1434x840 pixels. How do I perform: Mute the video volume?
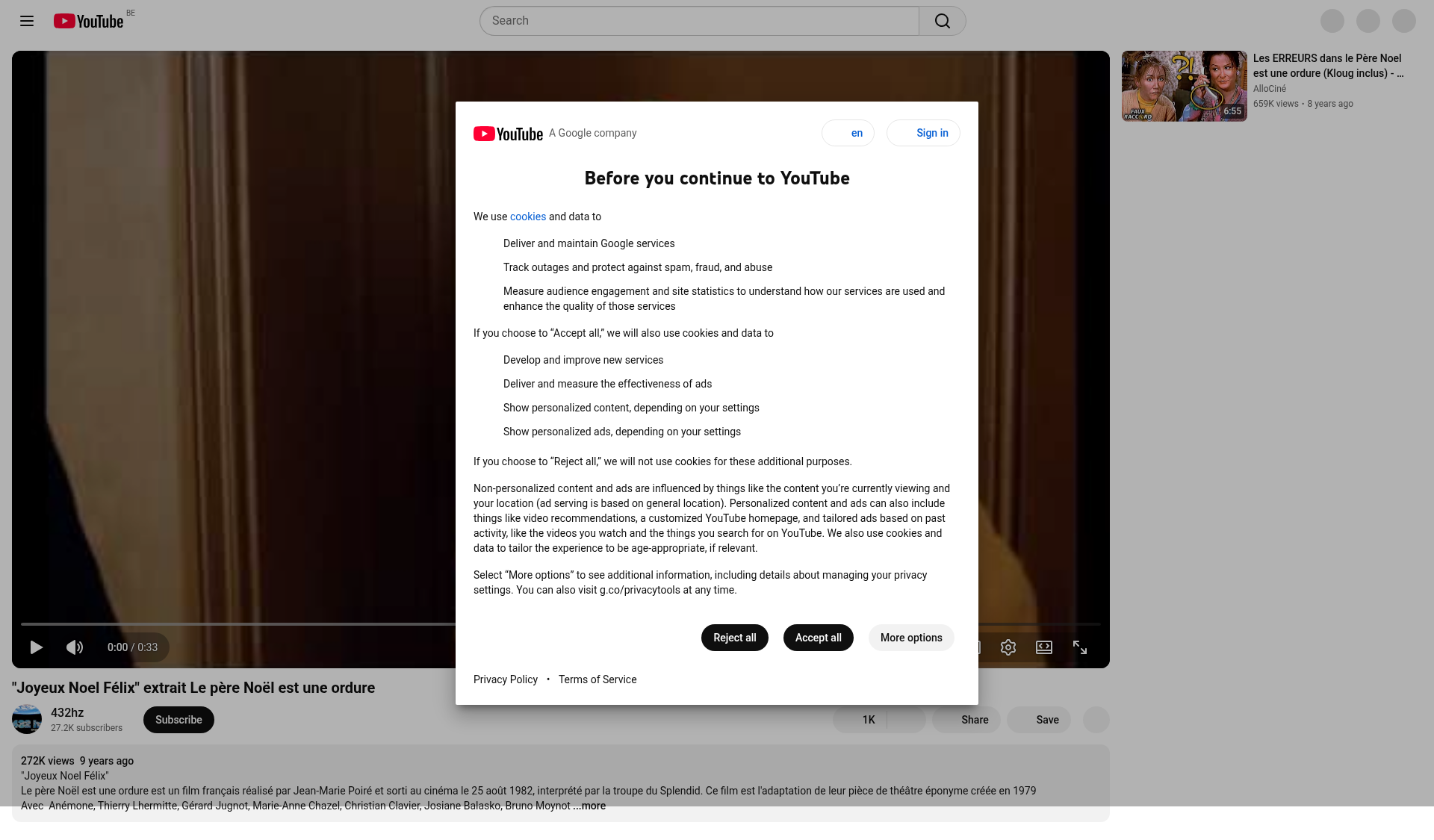75,647
